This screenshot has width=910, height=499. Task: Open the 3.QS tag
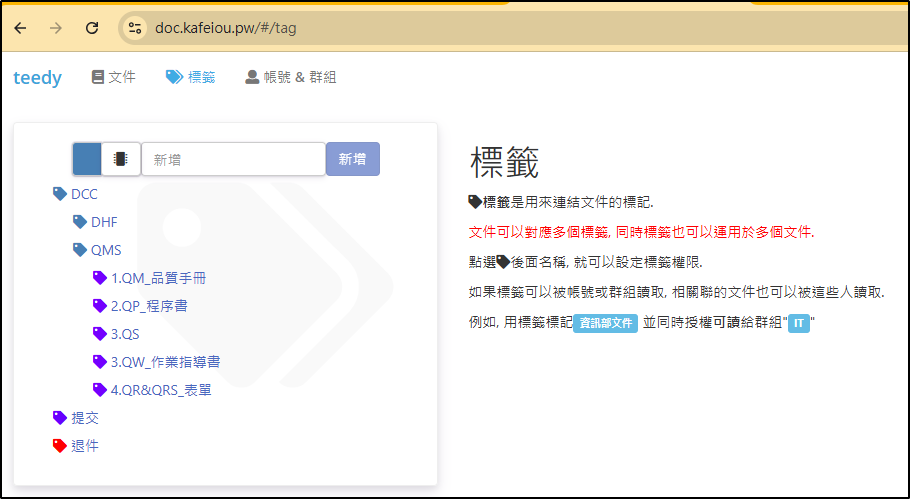click(x=125, y=334)
